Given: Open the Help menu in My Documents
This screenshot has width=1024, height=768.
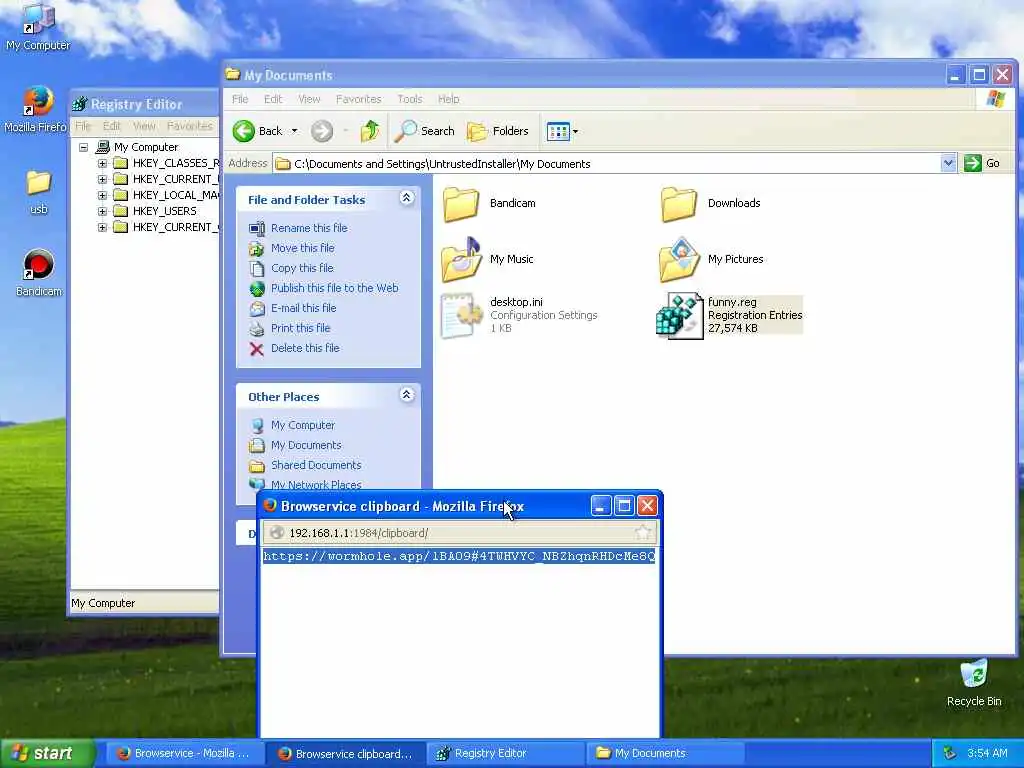Looking at the screenshot, I should 449,99.
